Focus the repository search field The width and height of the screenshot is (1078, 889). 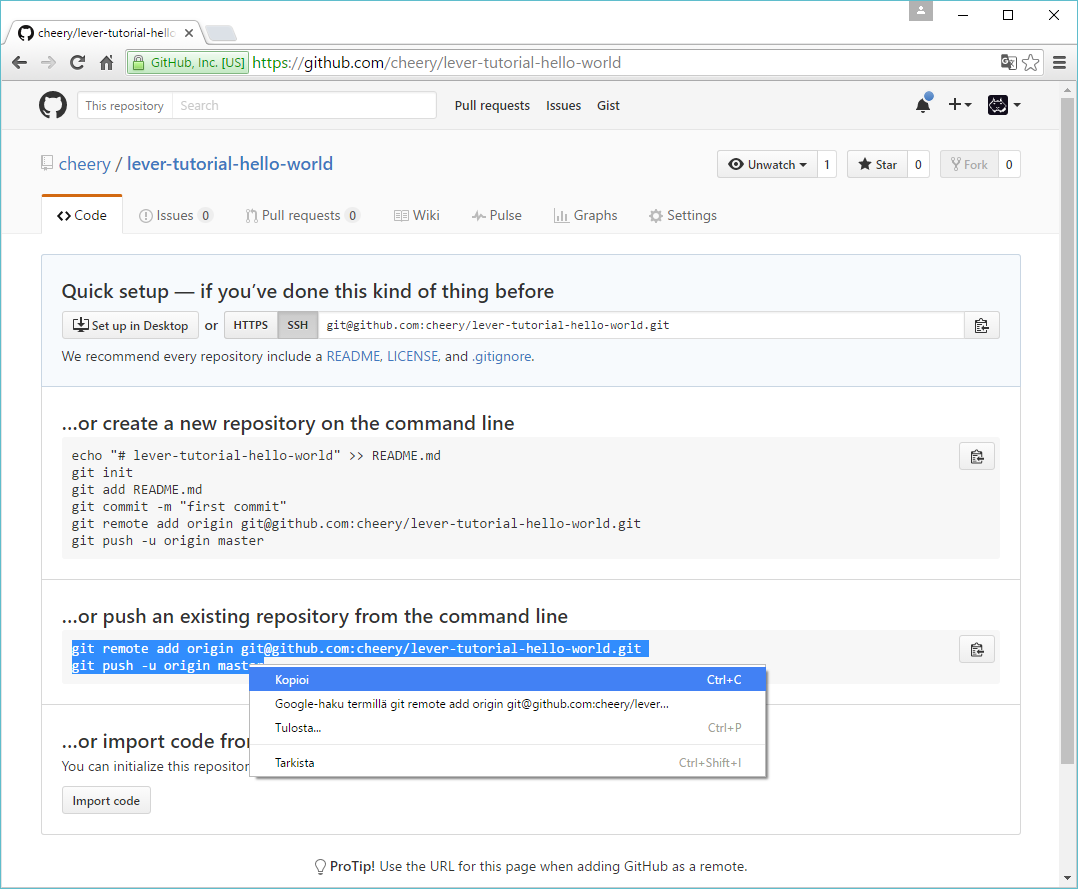(x=305, y=105)
